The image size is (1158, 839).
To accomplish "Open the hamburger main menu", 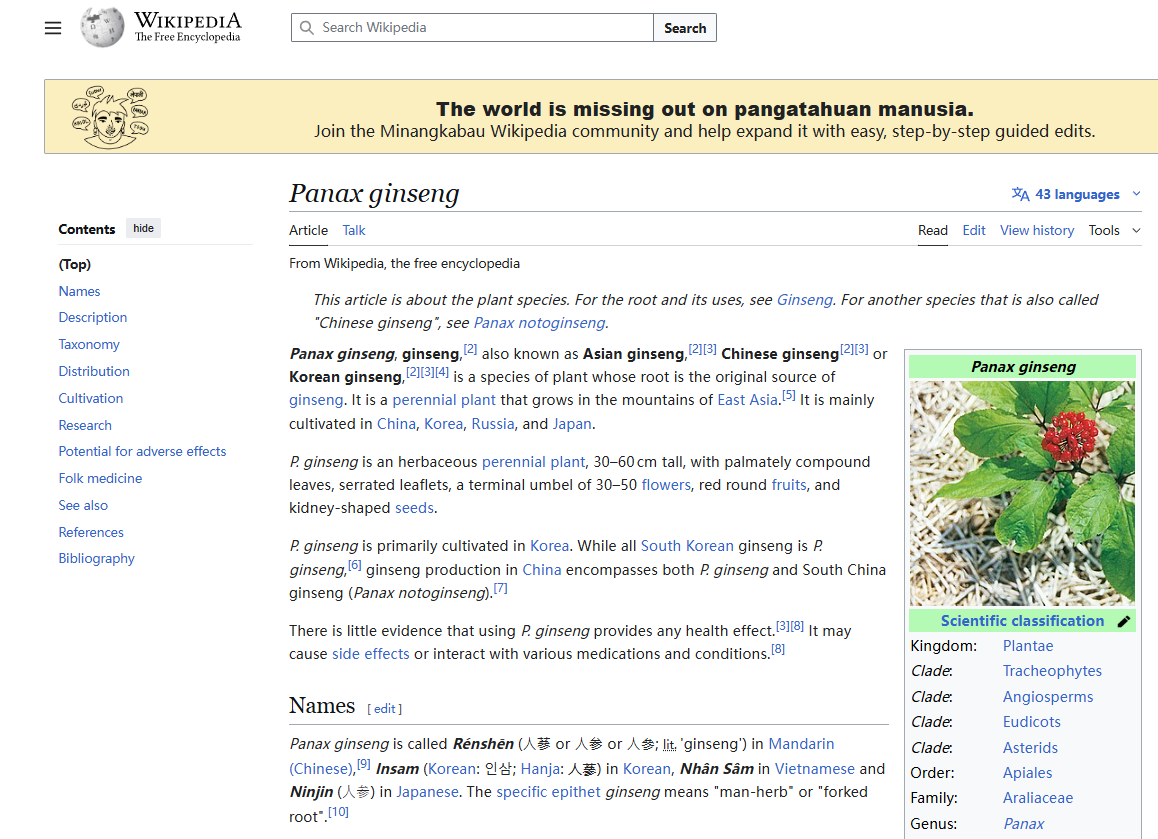I will 53,28.
